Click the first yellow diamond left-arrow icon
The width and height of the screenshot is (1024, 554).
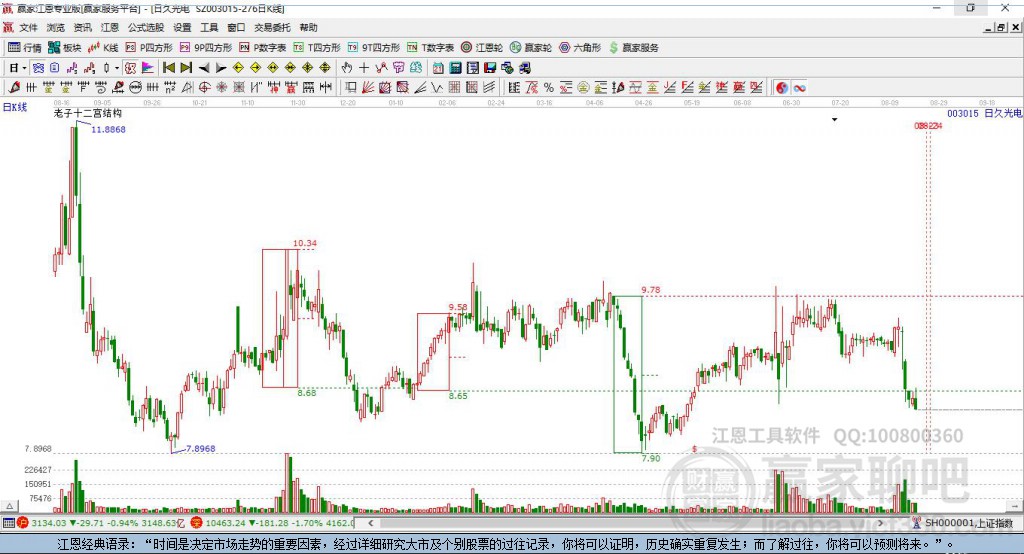tap(238, 68)
